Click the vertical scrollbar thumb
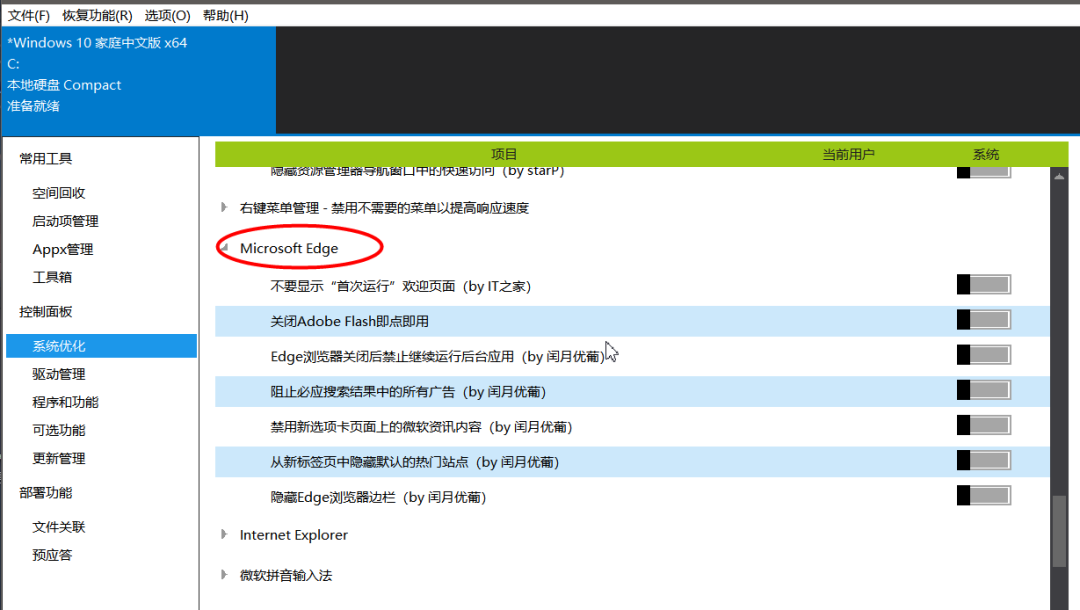Image resolution: width=1080 pixels, height=610 pixels. tap(1059, 531)
